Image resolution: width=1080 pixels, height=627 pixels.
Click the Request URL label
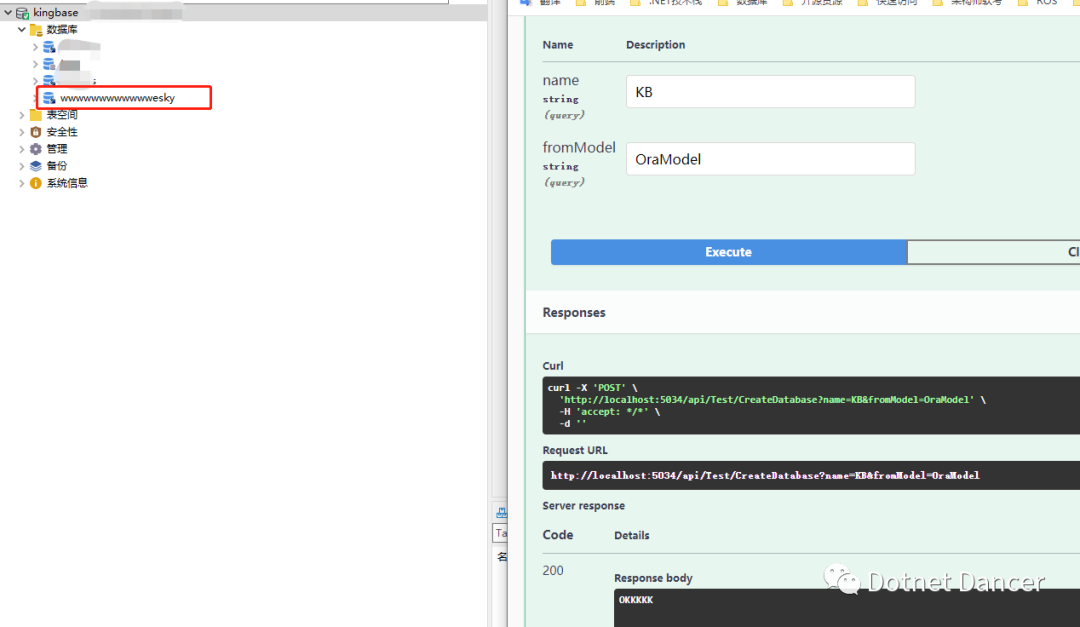tap(575, 451)
